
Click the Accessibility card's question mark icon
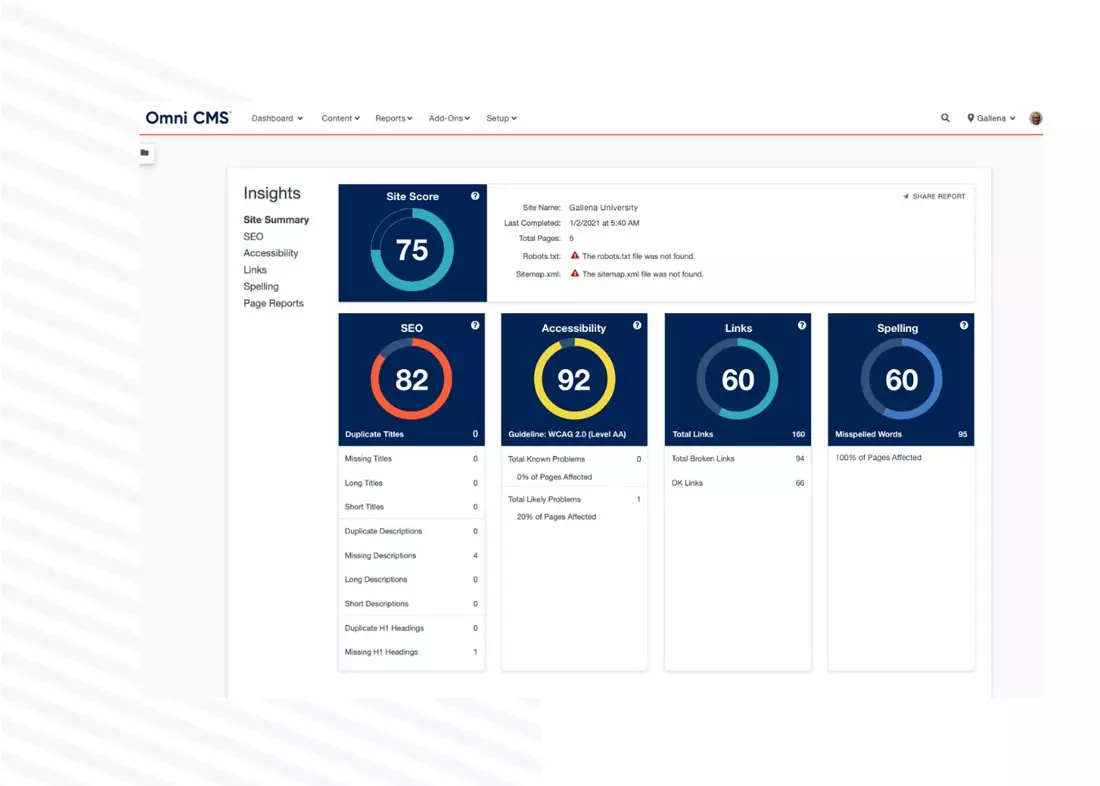[637, 327]
